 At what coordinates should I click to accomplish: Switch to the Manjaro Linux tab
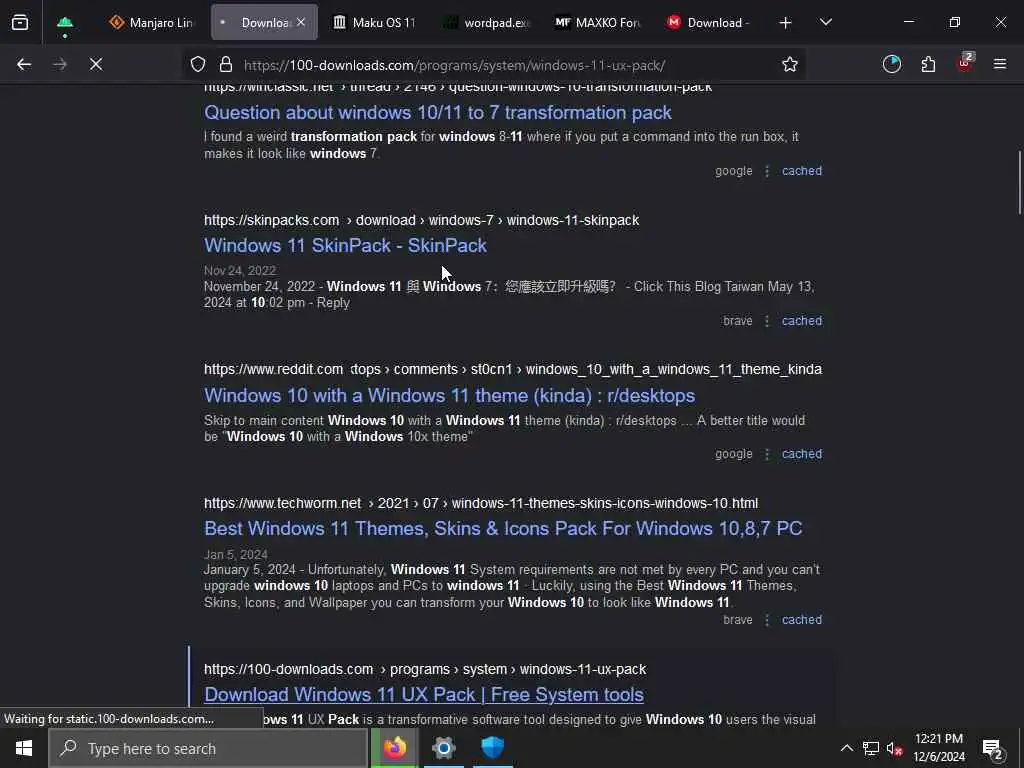(152, 23)
